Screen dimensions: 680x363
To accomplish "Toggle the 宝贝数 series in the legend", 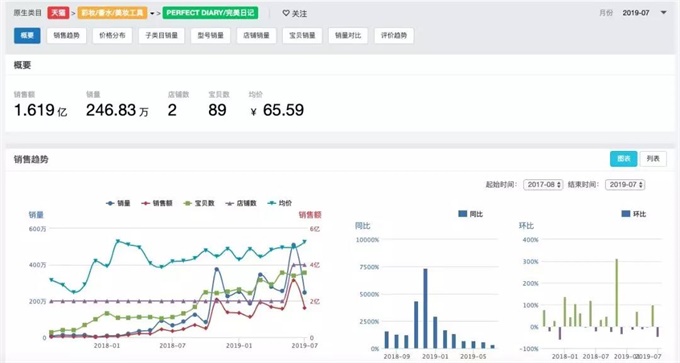I will click(x=199, y=203).
